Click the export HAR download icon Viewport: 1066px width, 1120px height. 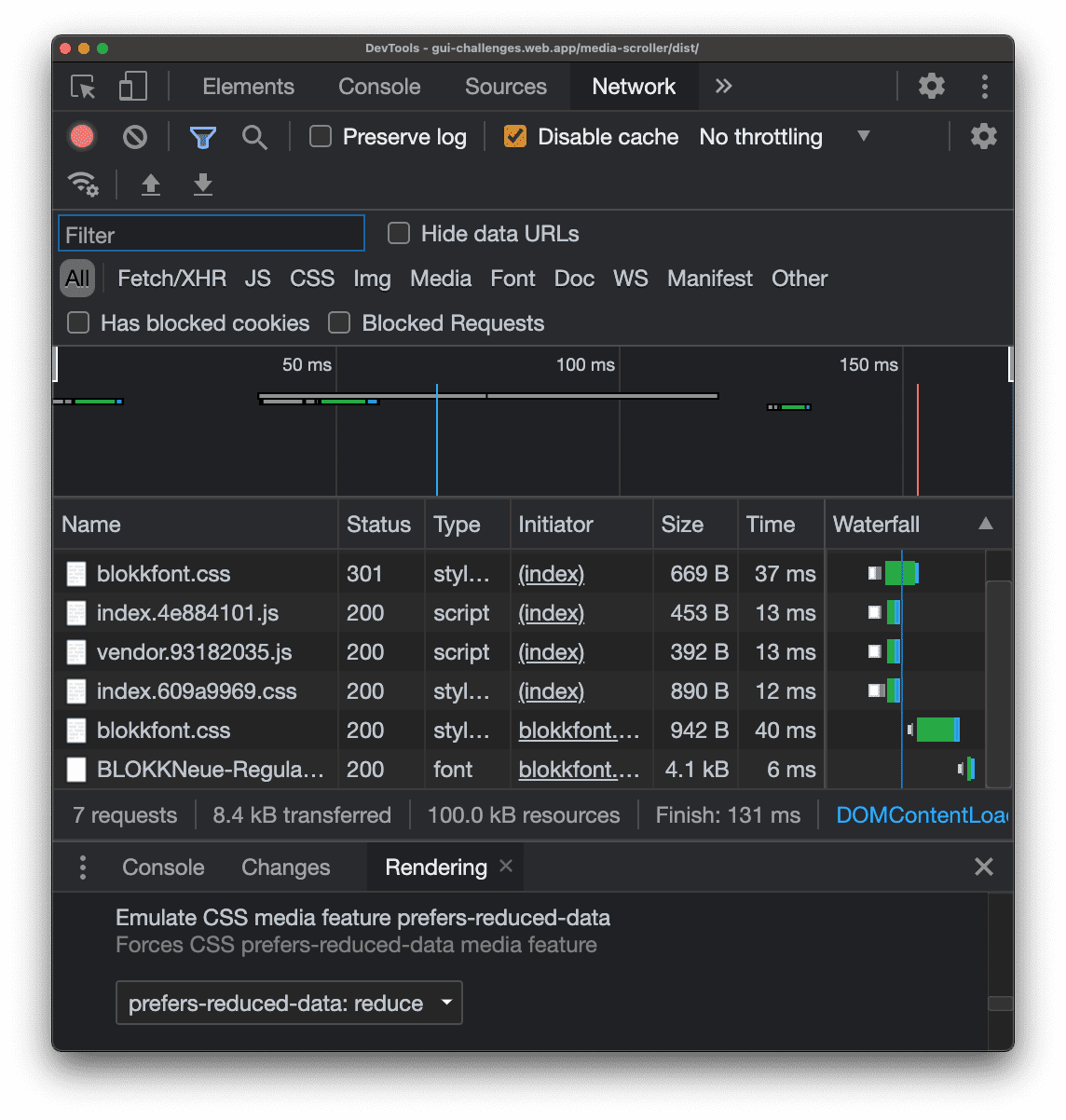click(203, 184)
